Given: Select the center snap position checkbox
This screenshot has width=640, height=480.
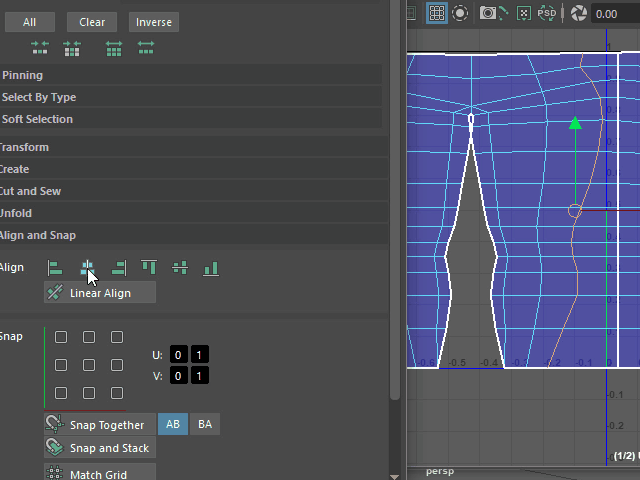Looking at the screenshot, I should [89, 366].
